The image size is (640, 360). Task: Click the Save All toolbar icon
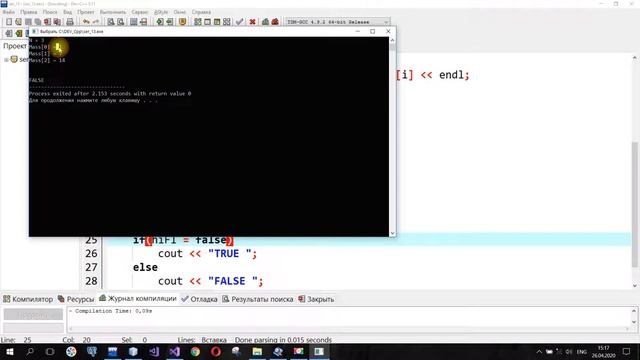click(38, 22)
